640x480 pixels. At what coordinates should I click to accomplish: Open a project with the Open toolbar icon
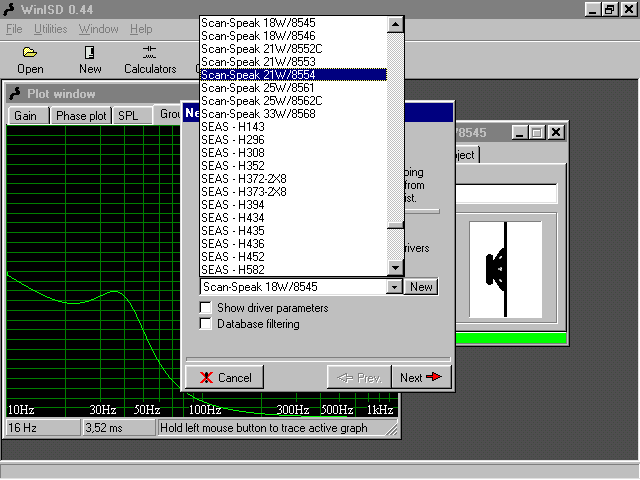tap(30, 60)
